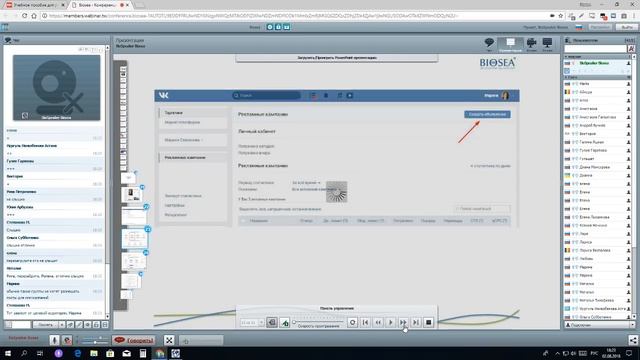Click the fullscreen arrows icon

click(x=169, y=340)
